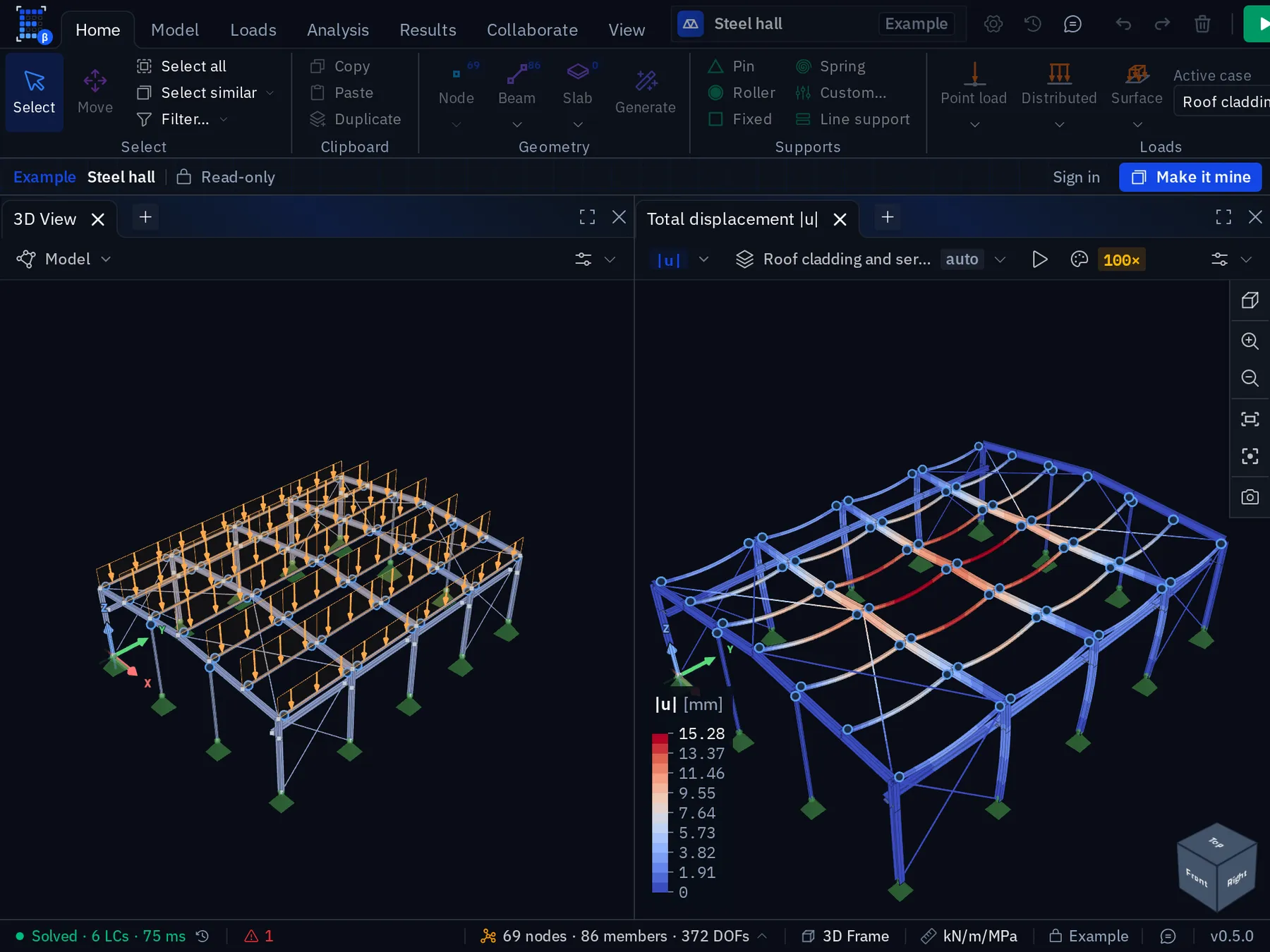
Task: Click the trash delete icon
Action: 1202,24
